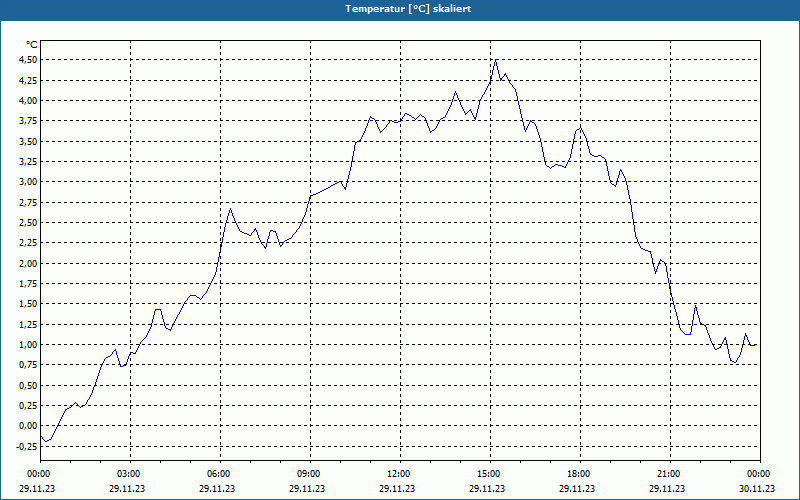800x500 pixels.
Task: Click the 0,50 y-axis value
Action: pyautogui.click(x=29, y=386)
